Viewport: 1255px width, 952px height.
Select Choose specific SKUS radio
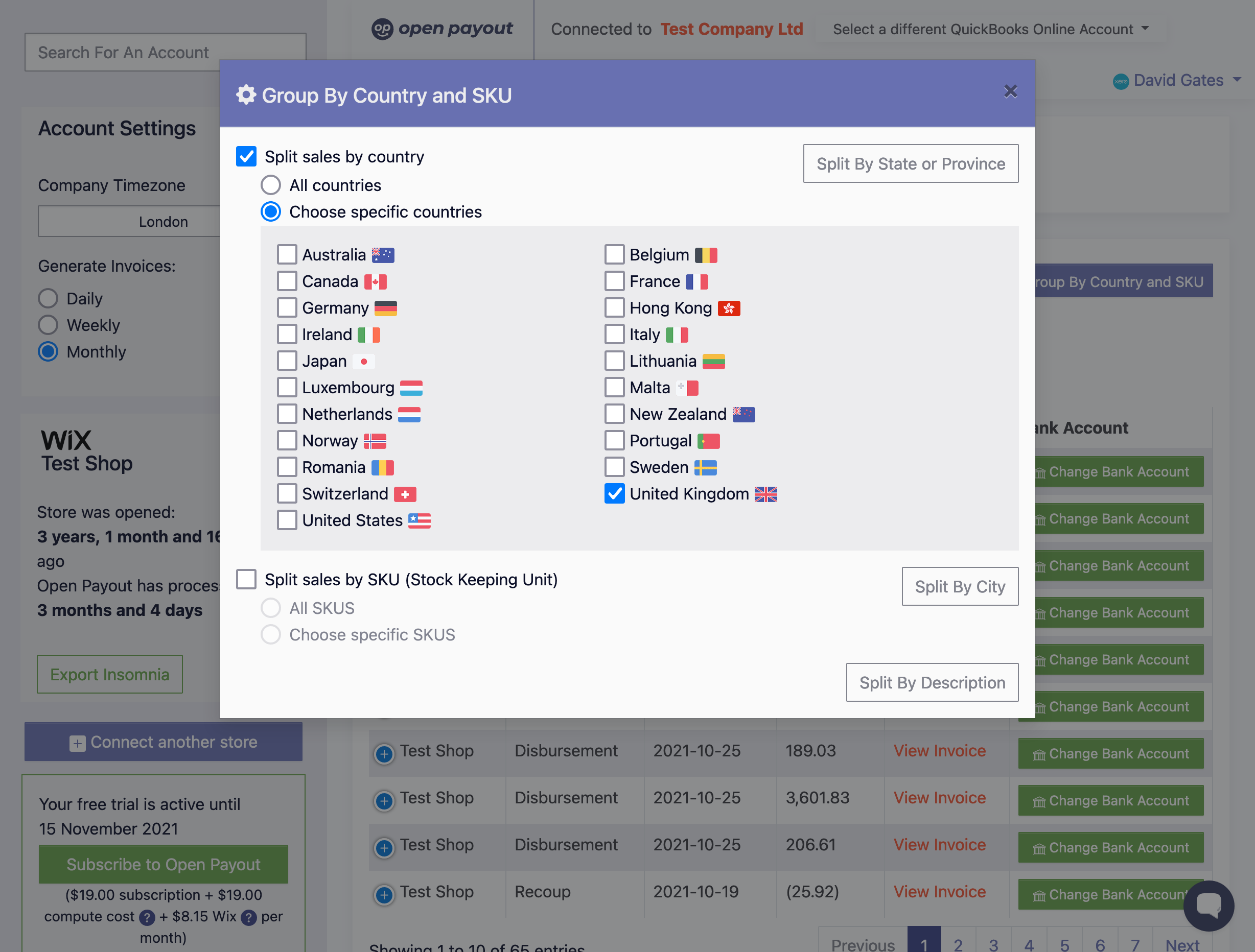271,634
